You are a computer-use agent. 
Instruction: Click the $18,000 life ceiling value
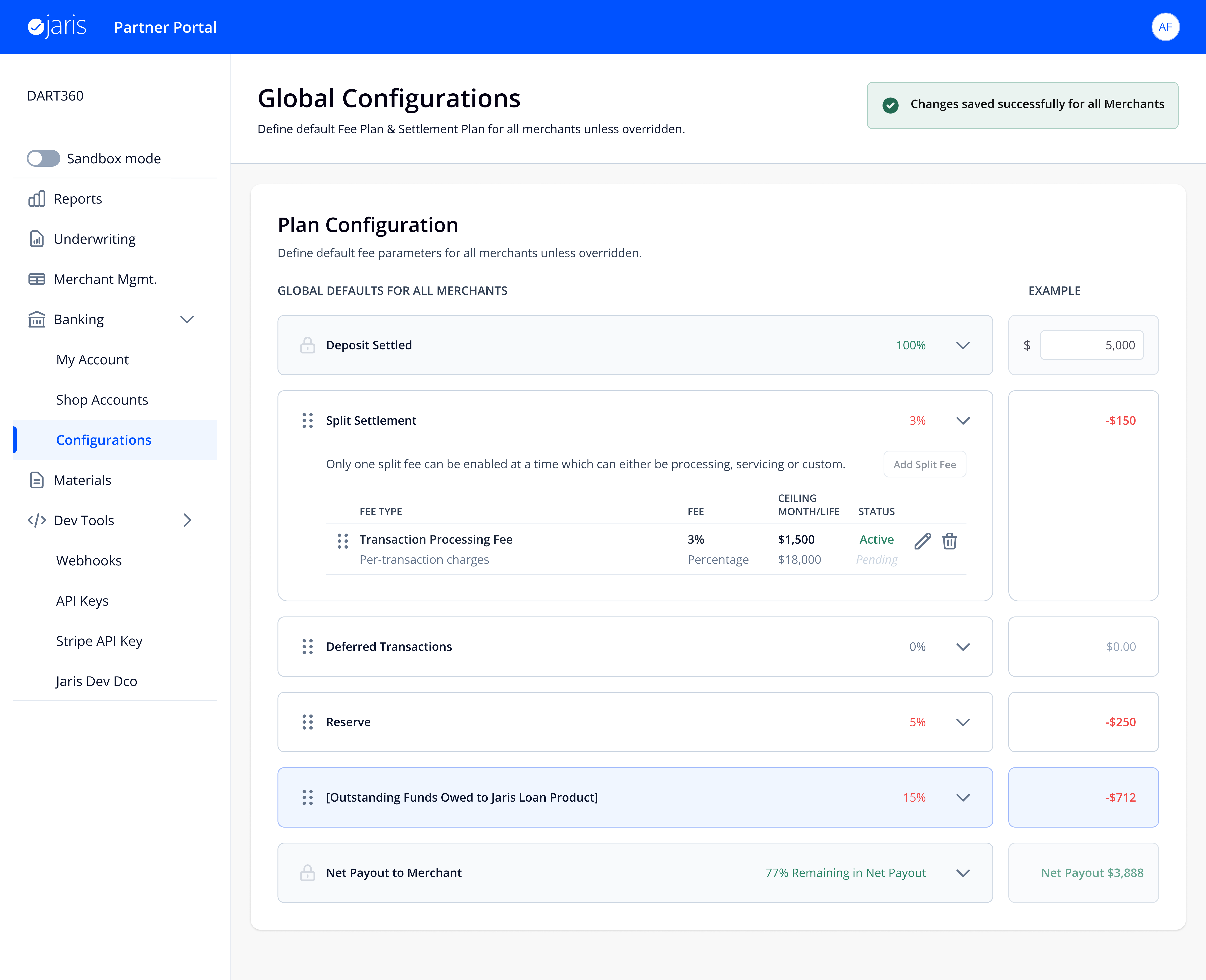(x=800, y=560)
